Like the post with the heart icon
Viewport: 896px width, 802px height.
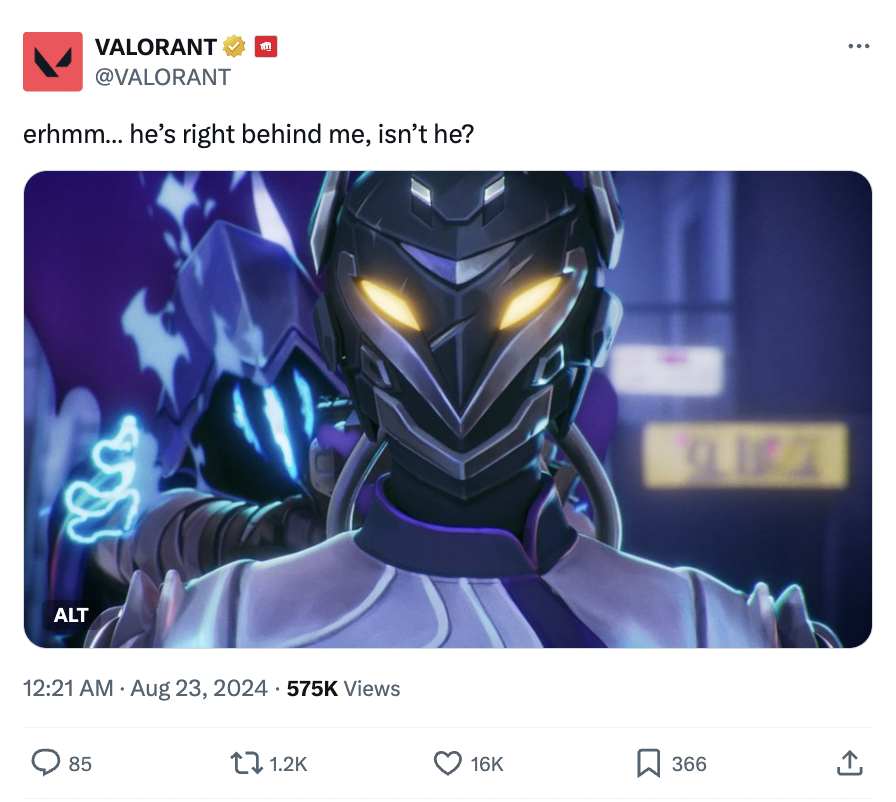(447, 763)
